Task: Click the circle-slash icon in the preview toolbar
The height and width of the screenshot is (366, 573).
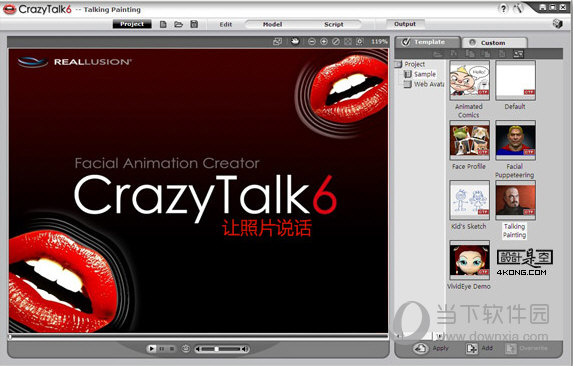Action: [335, 42]
